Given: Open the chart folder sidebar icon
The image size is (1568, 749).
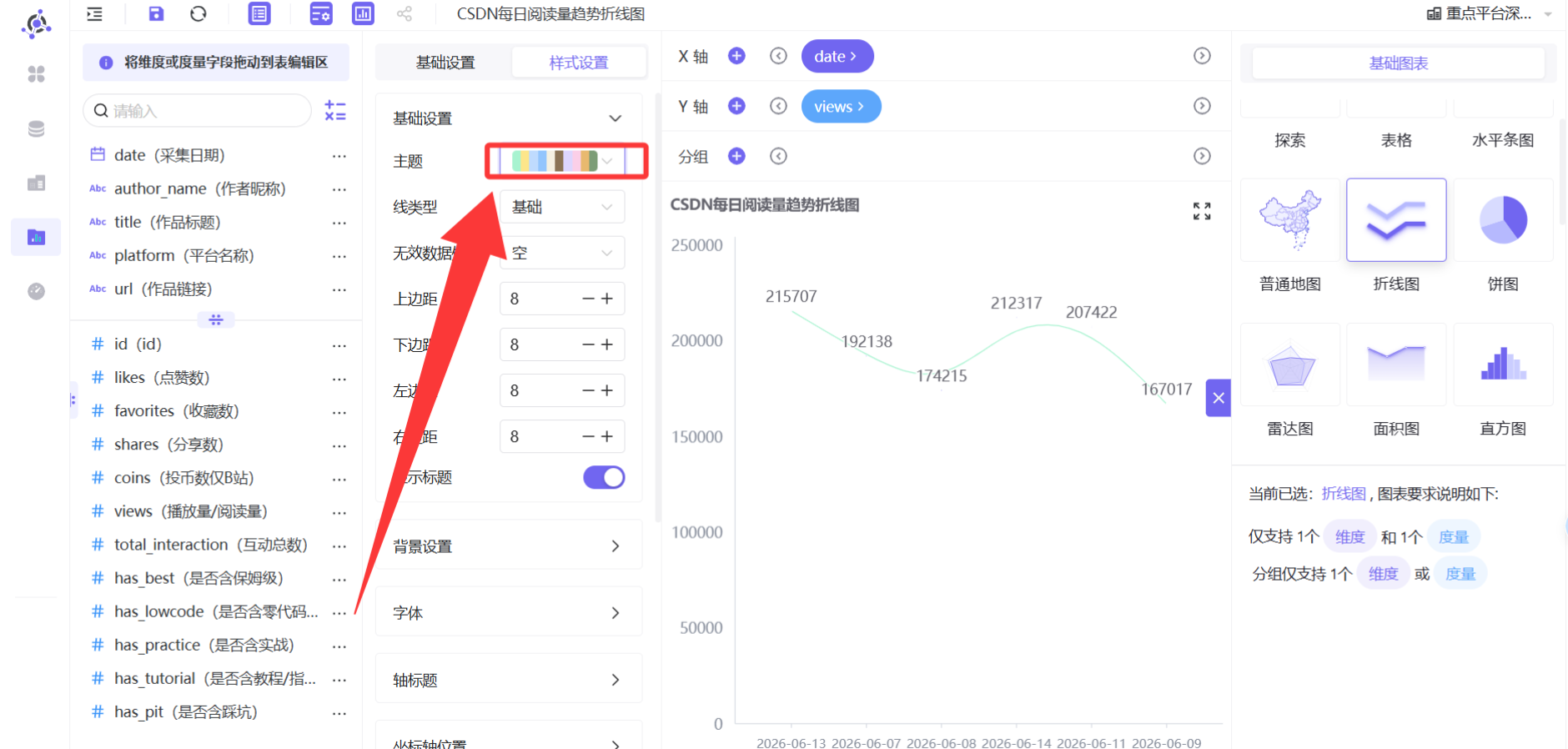Looking at the screenshot, I should (36, 237).
